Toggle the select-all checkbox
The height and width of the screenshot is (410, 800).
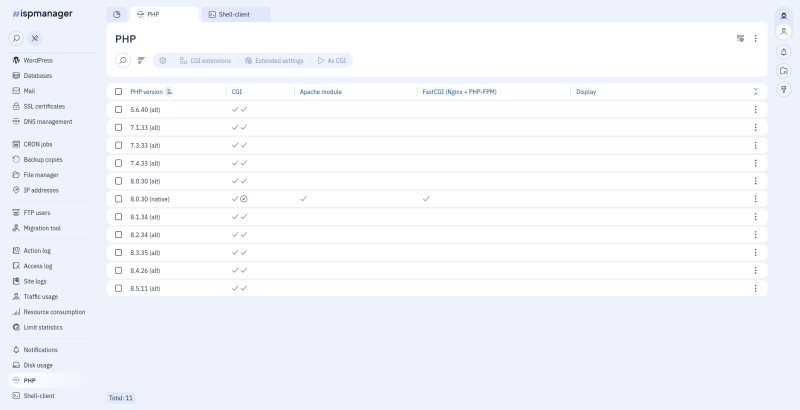coord(118,92)
